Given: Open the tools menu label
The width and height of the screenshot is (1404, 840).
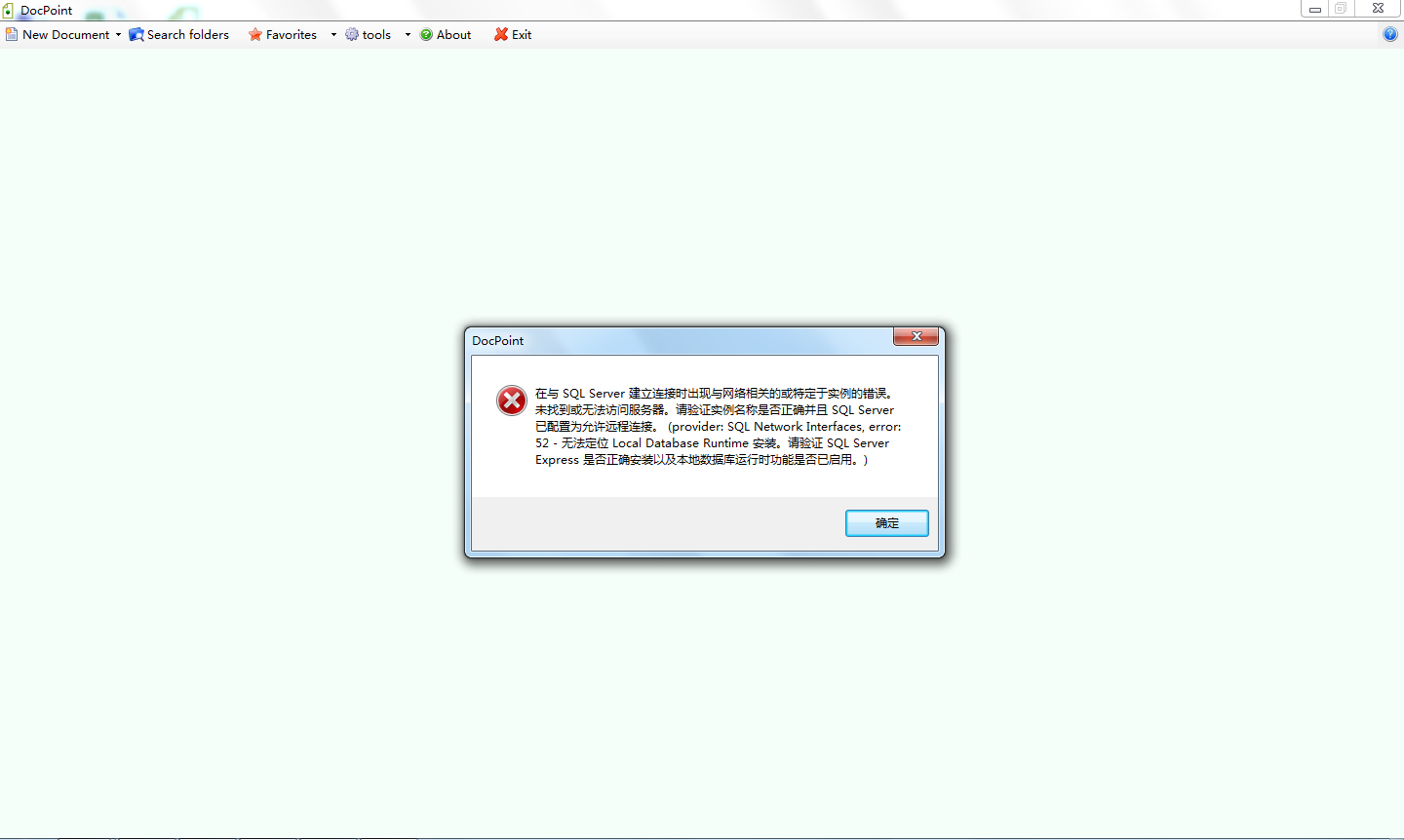Looking at the screenshot, I should click(x=376, y=34).
